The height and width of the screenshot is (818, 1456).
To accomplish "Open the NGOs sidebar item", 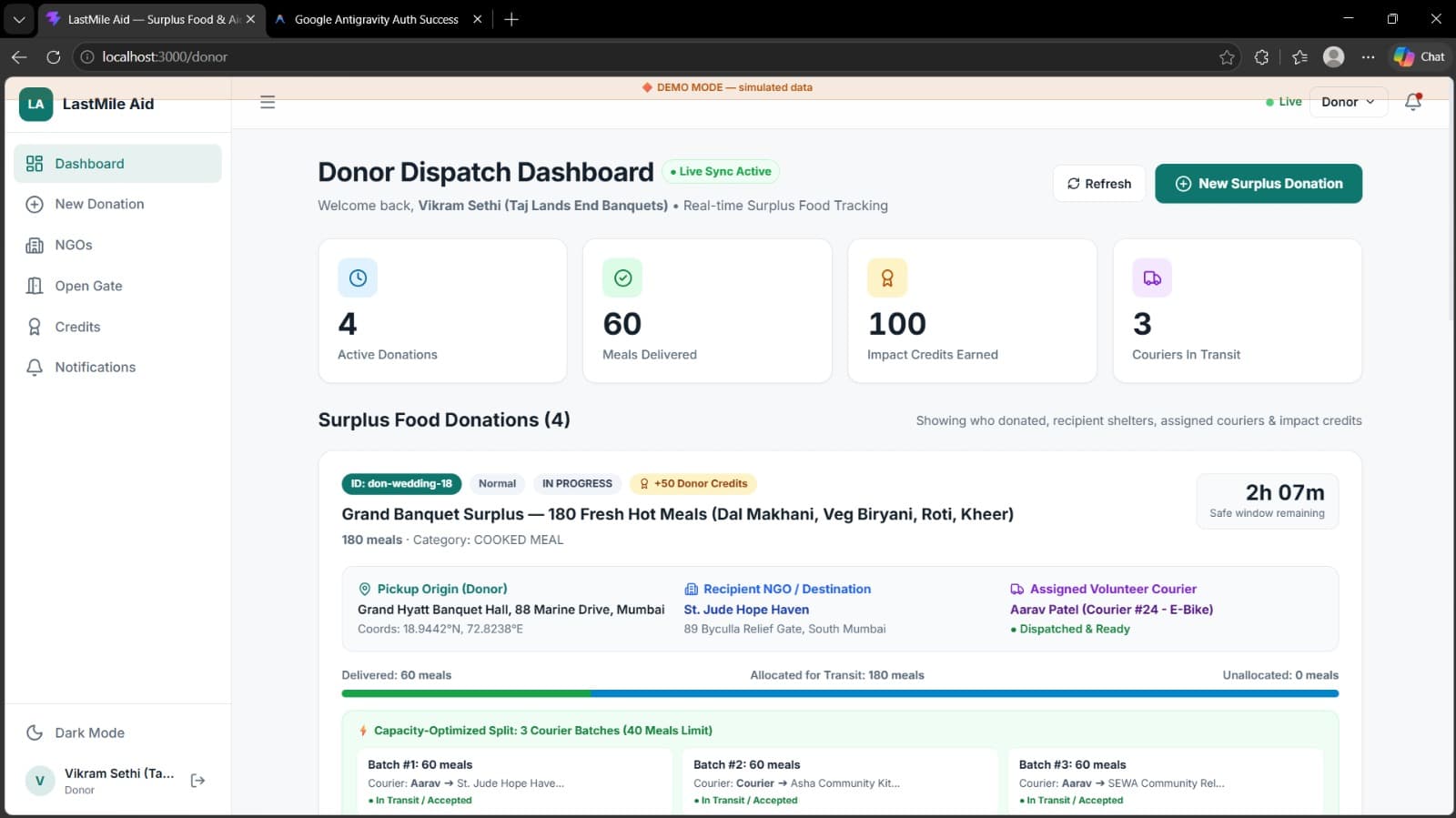I will 117,245.
